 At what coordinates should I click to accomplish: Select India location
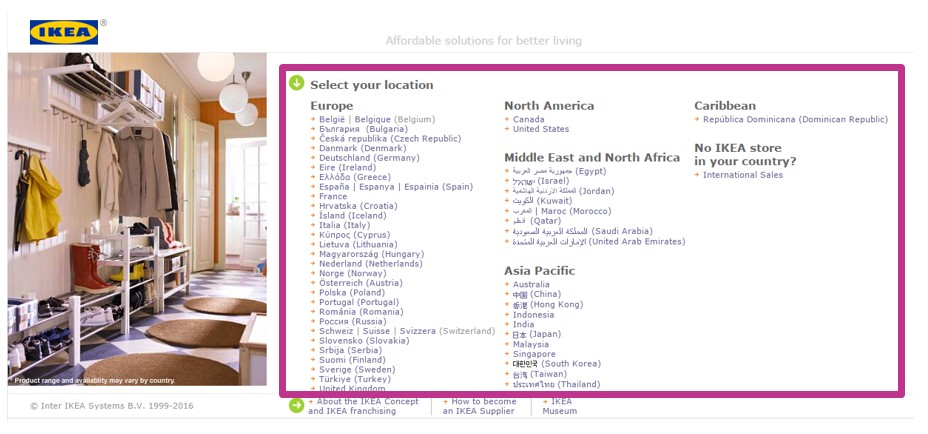tap(523, 324)
